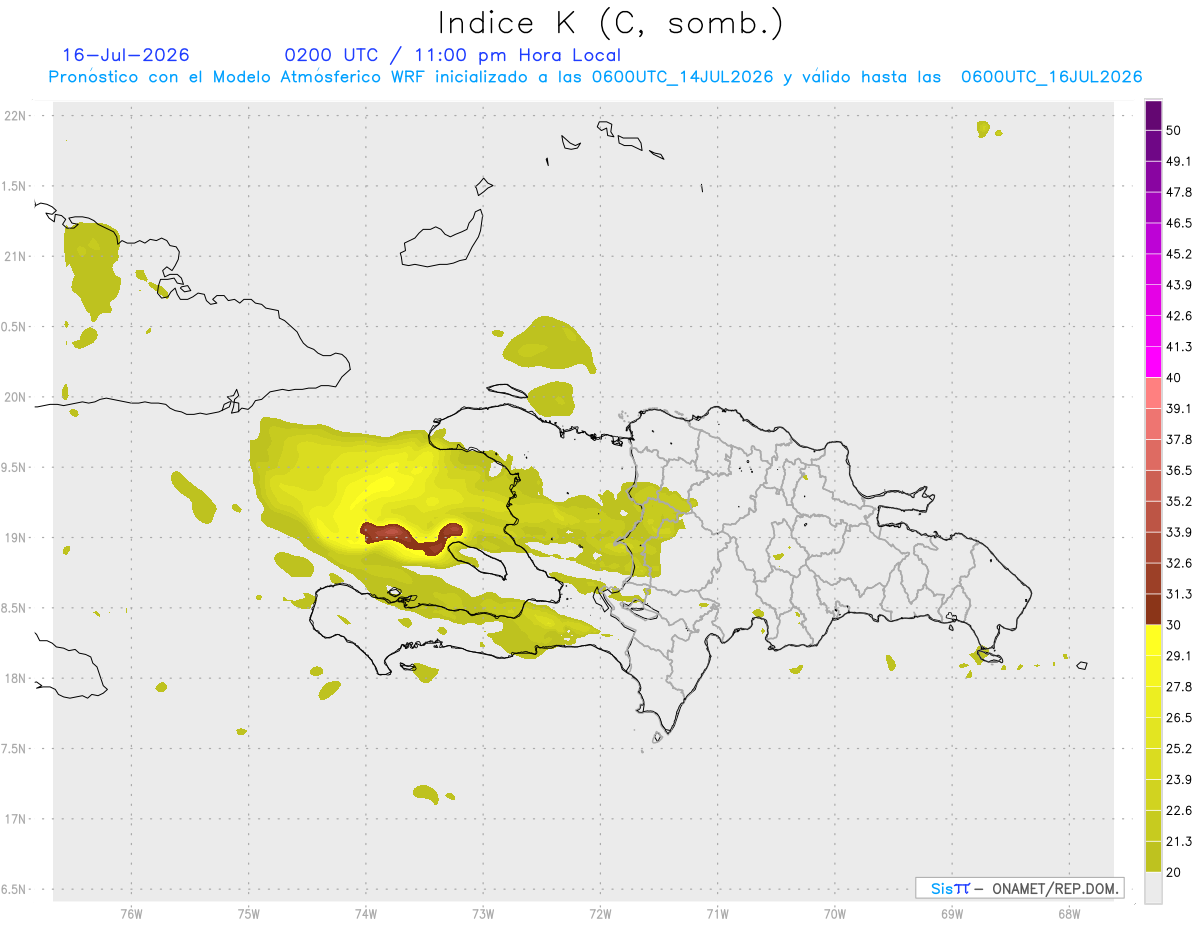Click the colorbar value '25.2'
Image resolution: width=1200 pixels, height=927 pixels.
click(1179, 749)
